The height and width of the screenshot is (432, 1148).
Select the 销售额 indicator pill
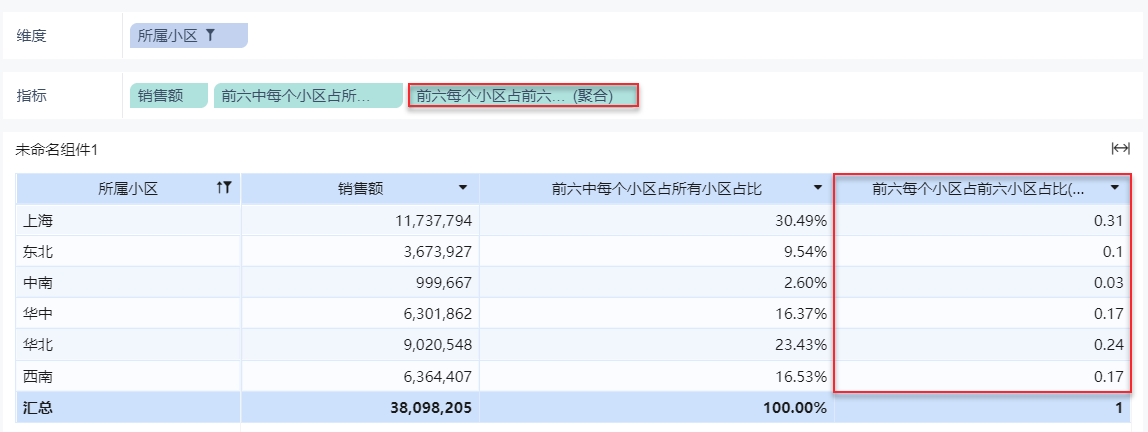[169, 96]
